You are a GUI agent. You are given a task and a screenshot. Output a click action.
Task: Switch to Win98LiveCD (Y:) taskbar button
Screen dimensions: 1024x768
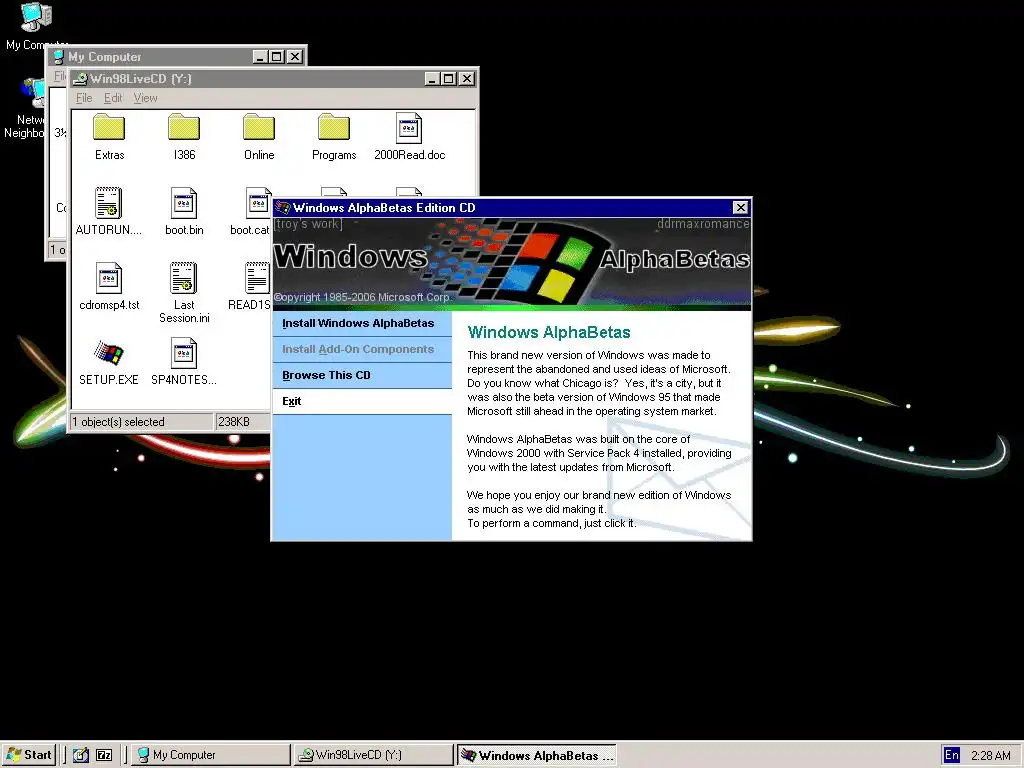click(373, 755)
